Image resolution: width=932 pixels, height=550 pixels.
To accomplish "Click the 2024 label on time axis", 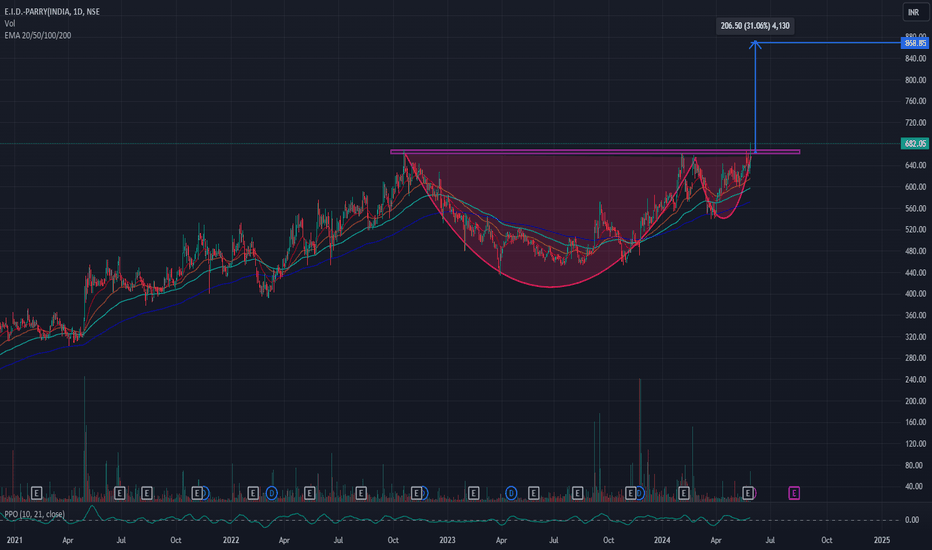I will click(662, 540).
